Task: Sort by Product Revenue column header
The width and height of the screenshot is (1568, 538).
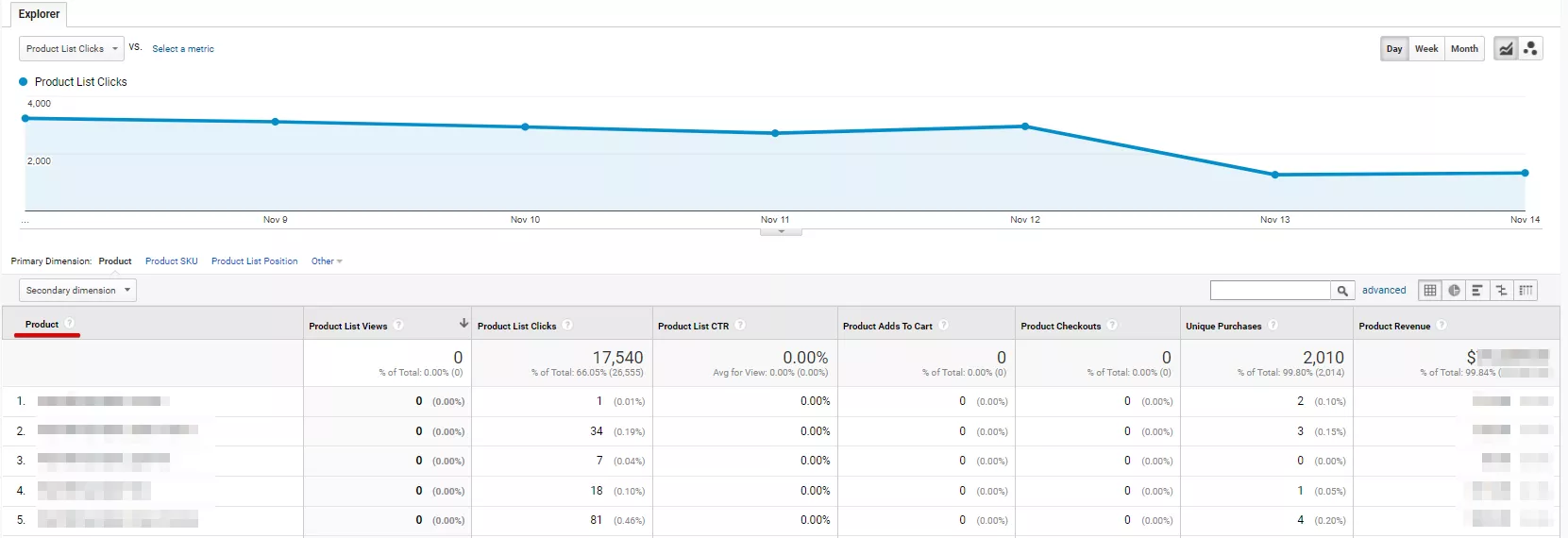Action: tap(1394, 327)
